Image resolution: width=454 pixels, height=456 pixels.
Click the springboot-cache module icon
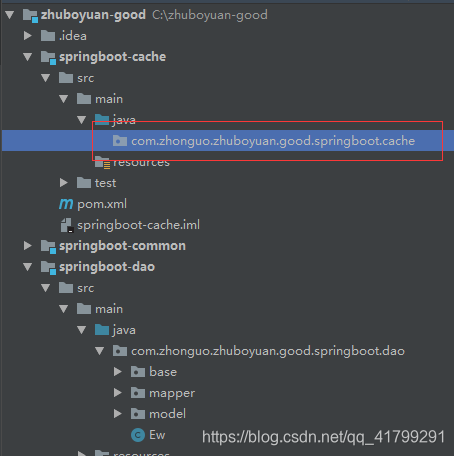(x=48, y=58)
